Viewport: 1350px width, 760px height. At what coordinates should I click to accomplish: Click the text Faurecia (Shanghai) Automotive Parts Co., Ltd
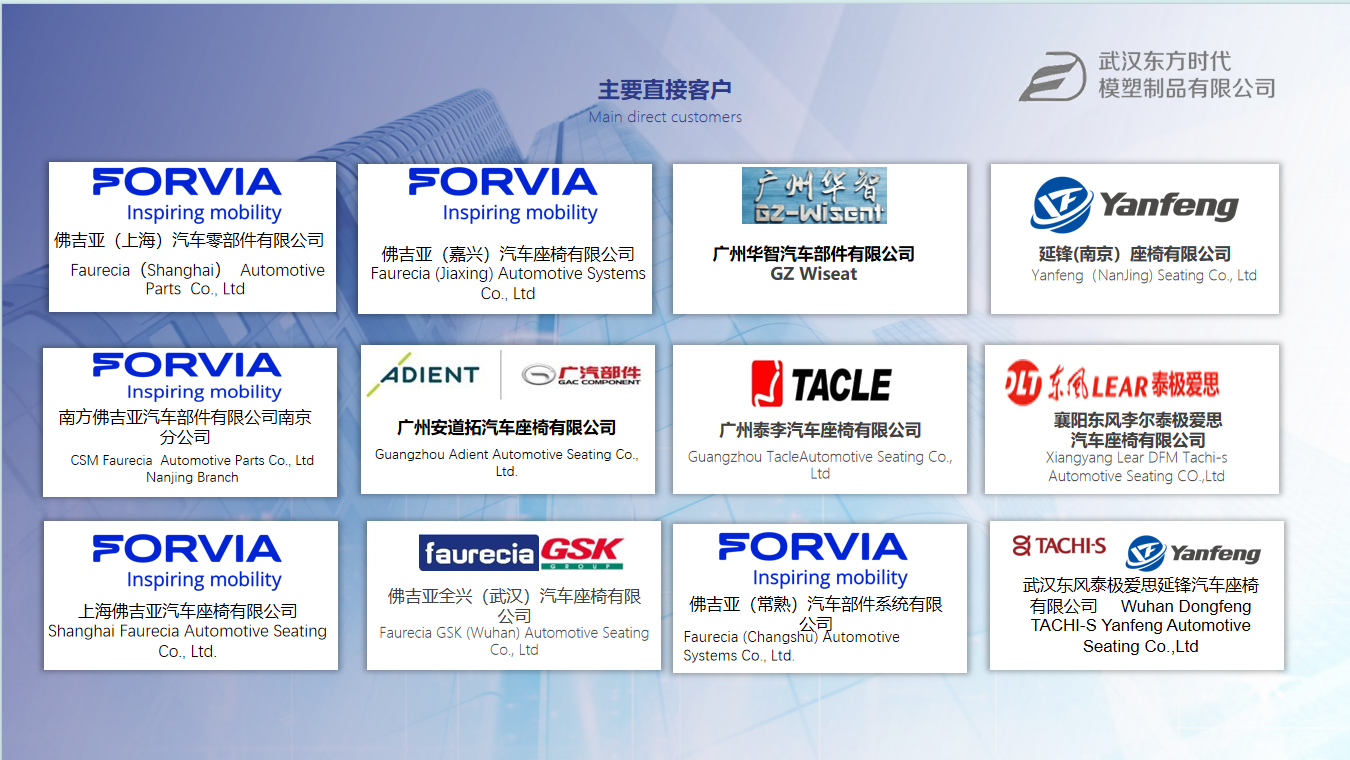tap(197, 279)
